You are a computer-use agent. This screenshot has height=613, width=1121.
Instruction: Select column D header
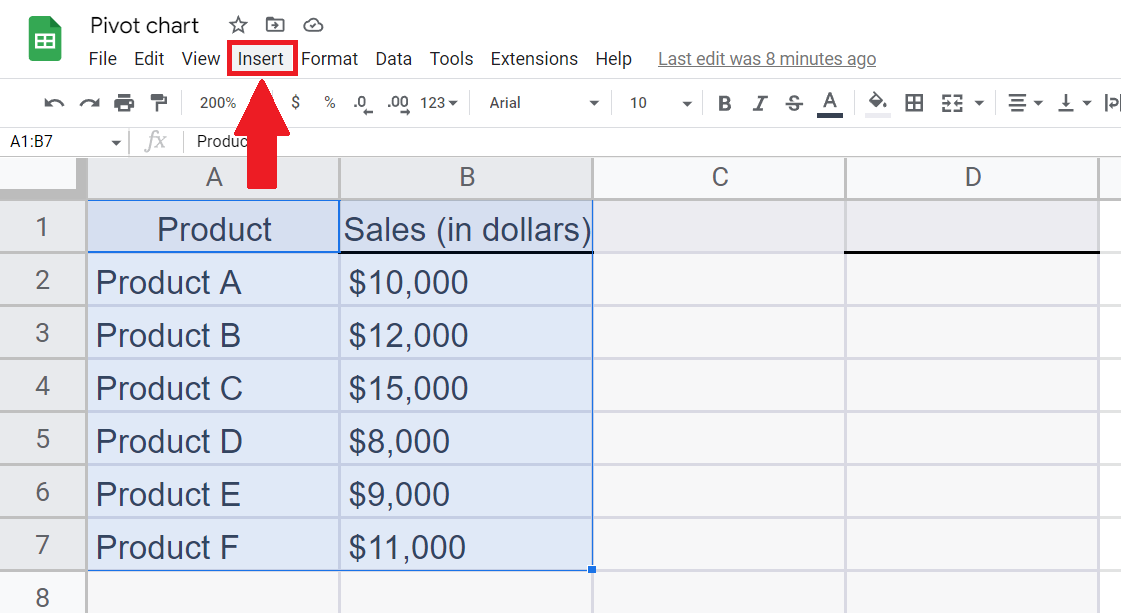[972, 177]
